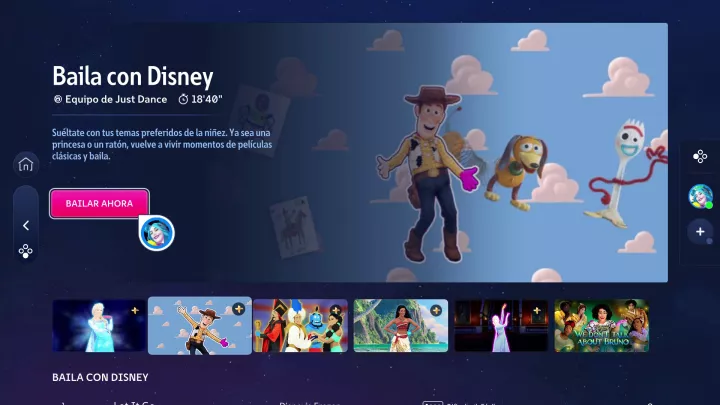Click the playlist description paragraph
The width and height of the screenshot is (720, 405).
[x=162, y=145]
